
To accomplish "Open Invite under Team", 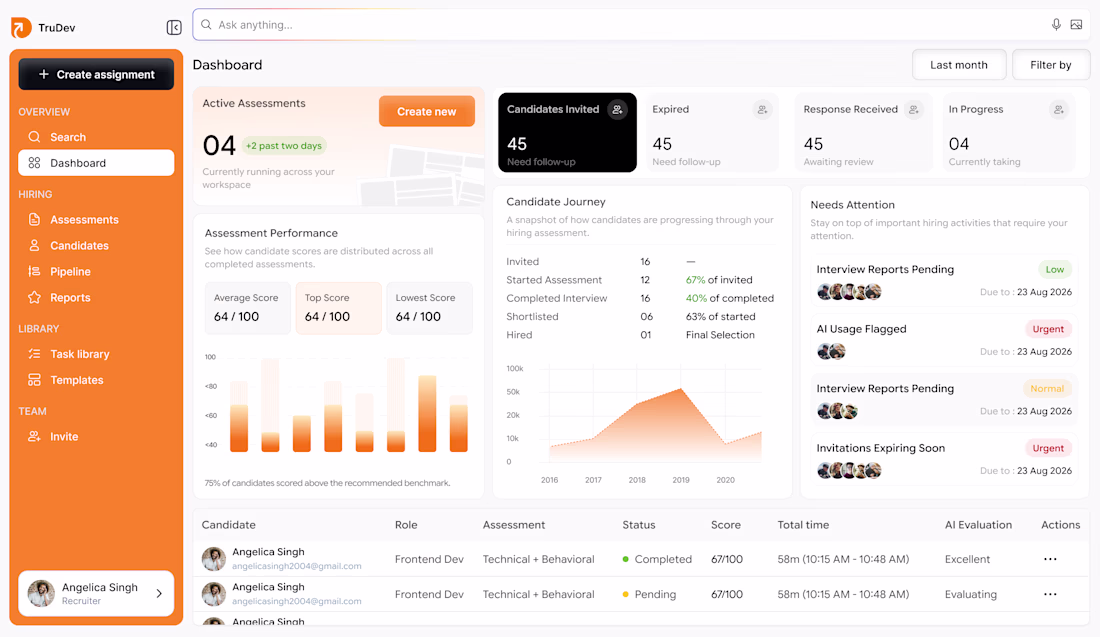I will [x=96, y=436].
